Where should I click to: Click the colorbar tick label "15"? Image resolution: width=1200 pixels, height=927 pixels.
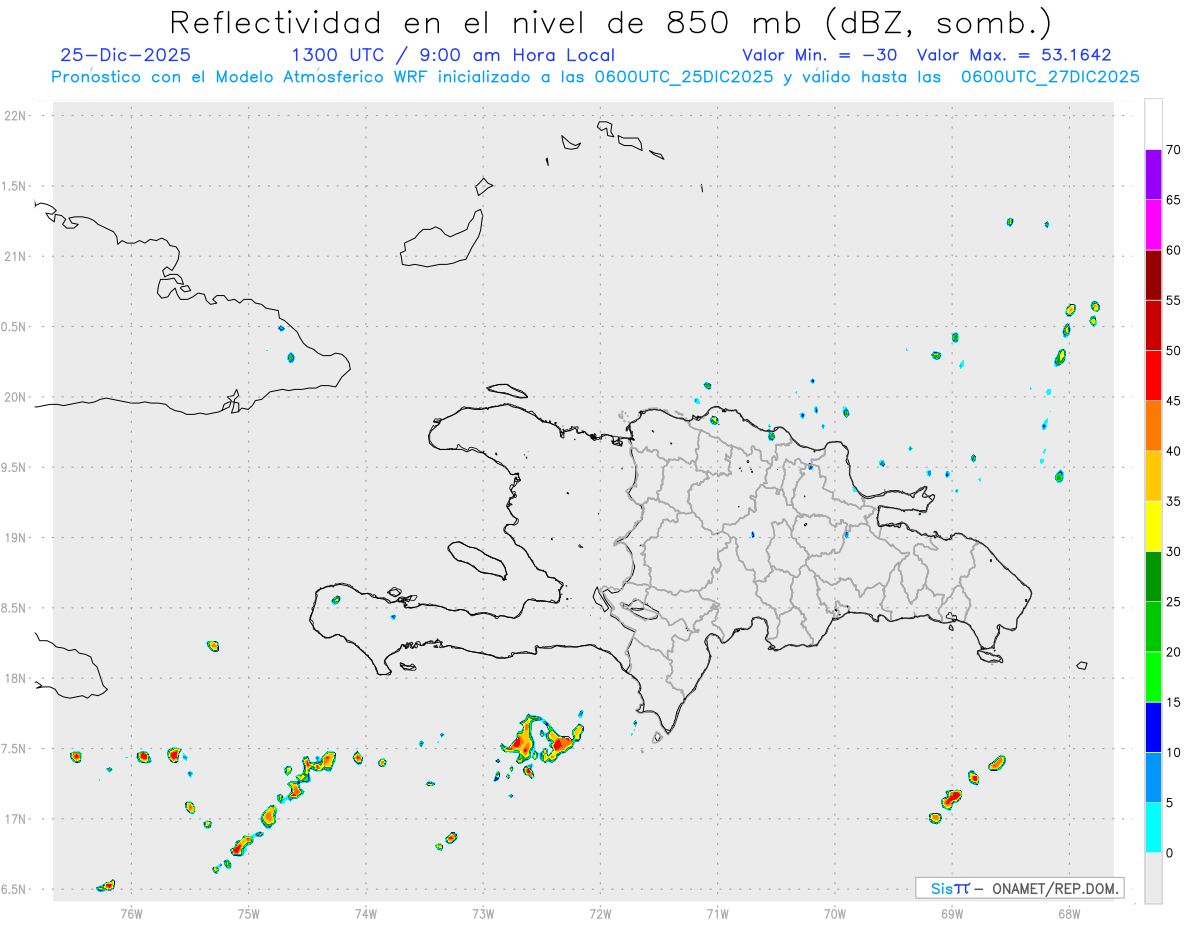pyautogui.click(x=1173, y=702)
